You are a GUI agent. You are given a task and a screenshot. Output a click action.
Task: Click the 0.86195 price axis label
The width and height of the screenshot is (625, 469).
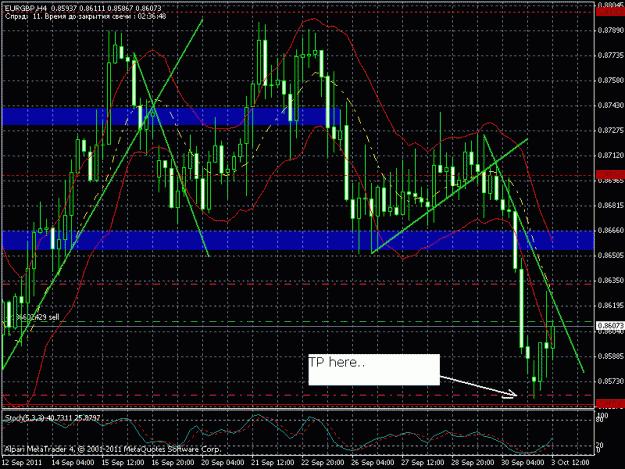610,305
